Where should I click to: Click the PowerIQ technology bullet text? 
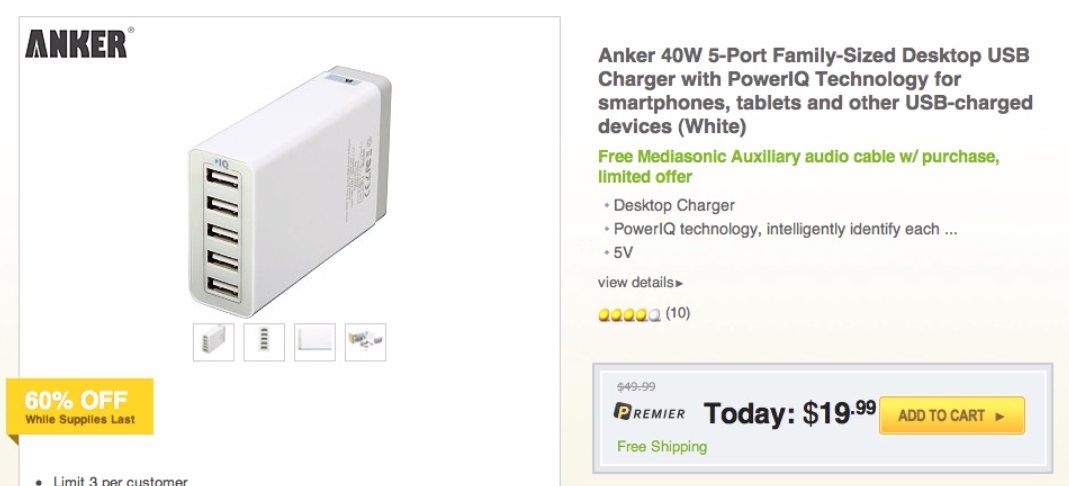[x=785, y=229]
